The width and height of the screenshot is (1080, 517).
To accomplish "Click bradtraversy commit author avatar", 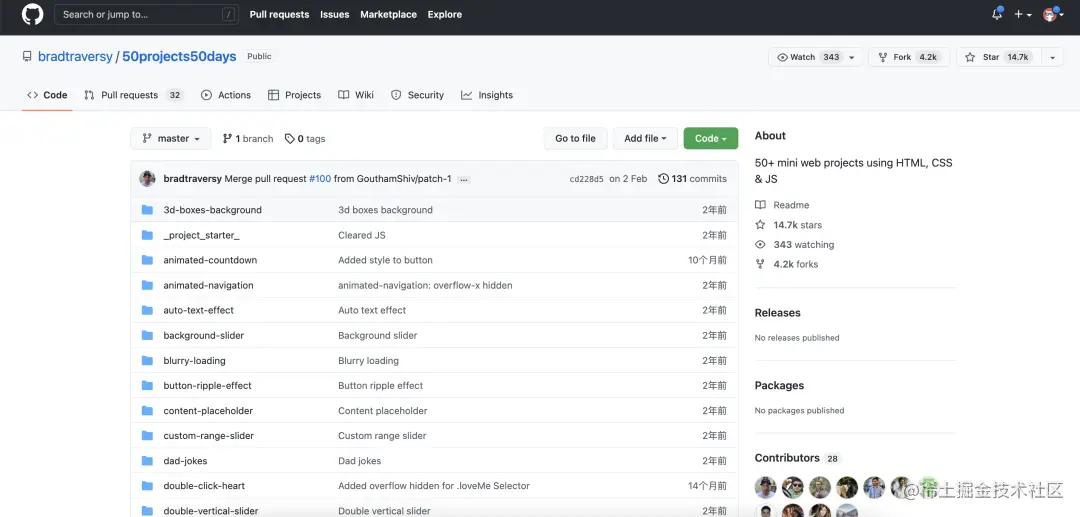I will click(x=147, y=179).
